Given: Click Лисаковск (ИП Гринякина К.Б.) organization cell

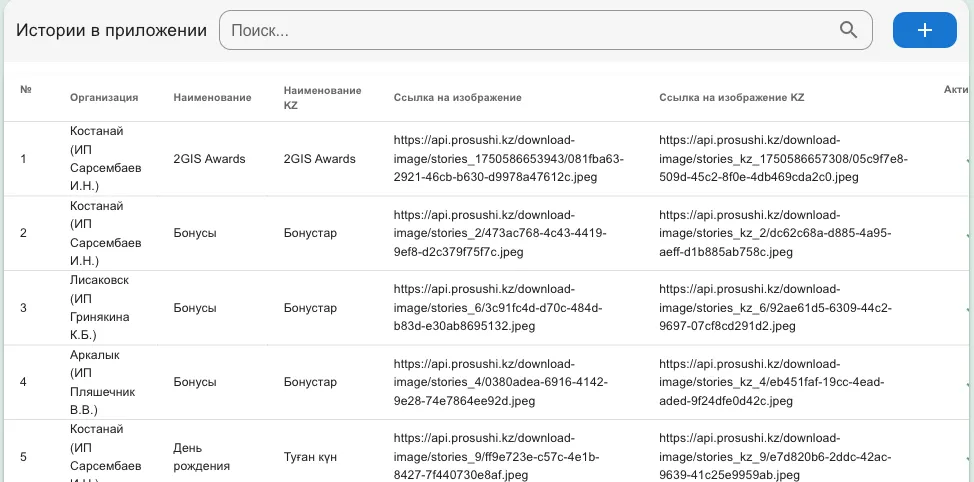Looking at the screenshot, I should tap(100, 308).
